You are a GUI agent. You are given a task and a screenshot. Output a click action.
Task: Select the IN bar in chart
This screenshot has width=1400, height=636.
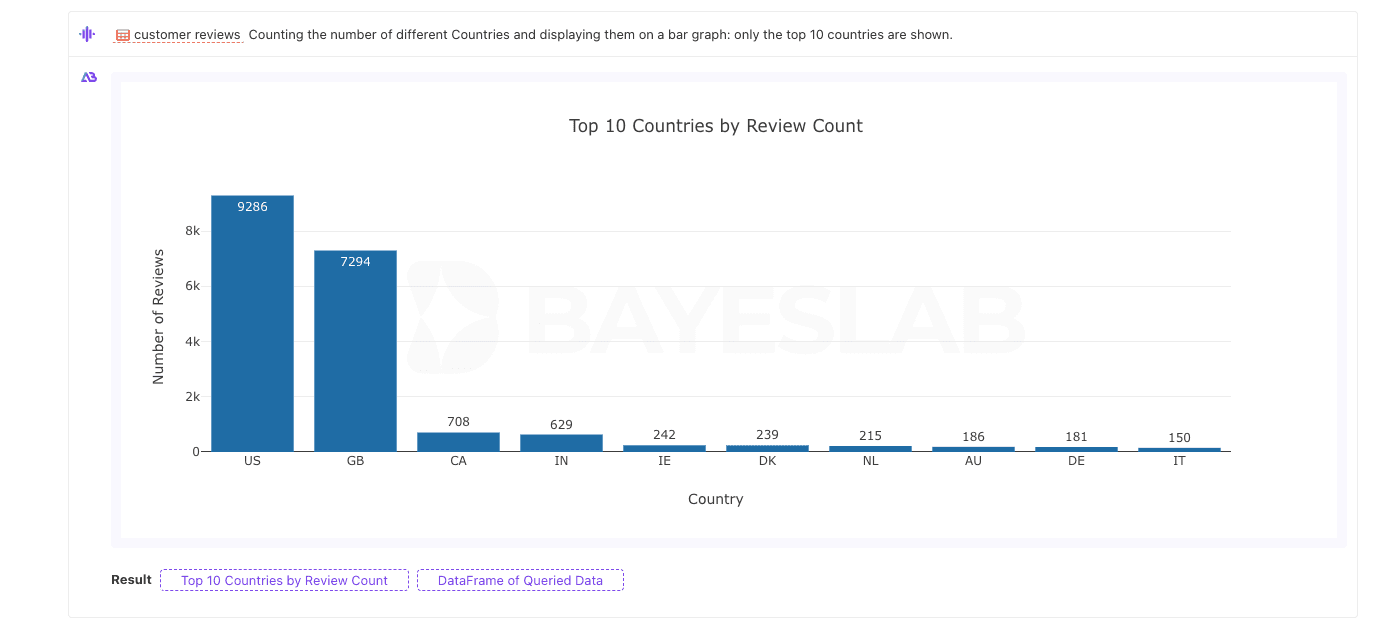click(561, 442)
